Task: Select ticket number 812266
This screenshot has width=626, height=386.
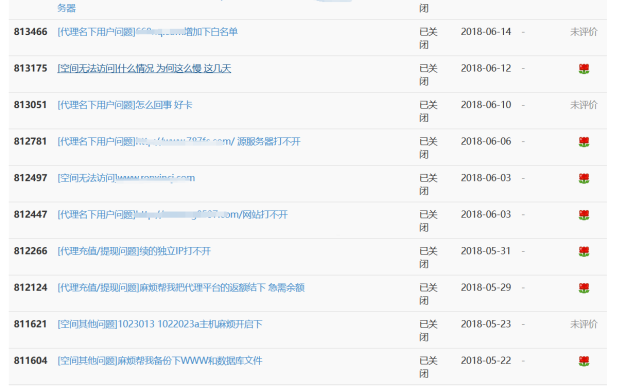Action: [30, 251]
